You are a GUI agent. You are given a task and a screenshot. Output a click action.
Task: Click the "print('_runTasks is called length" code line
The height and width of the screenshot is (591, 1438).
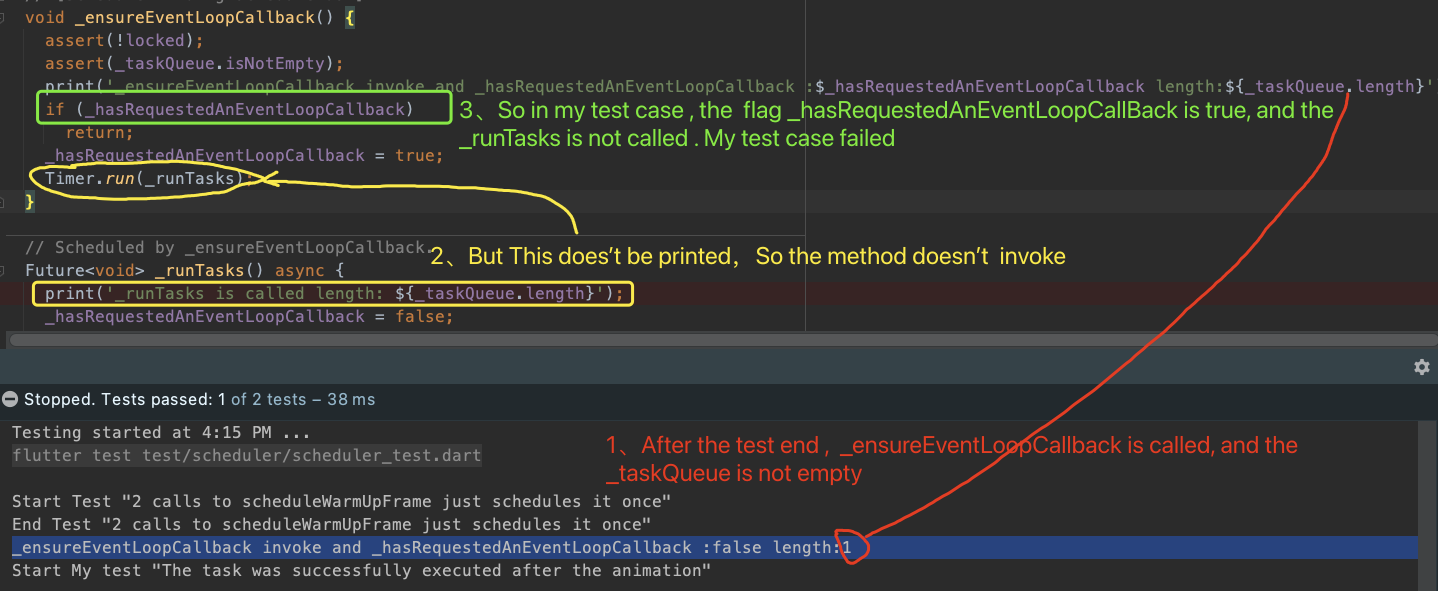334,293
